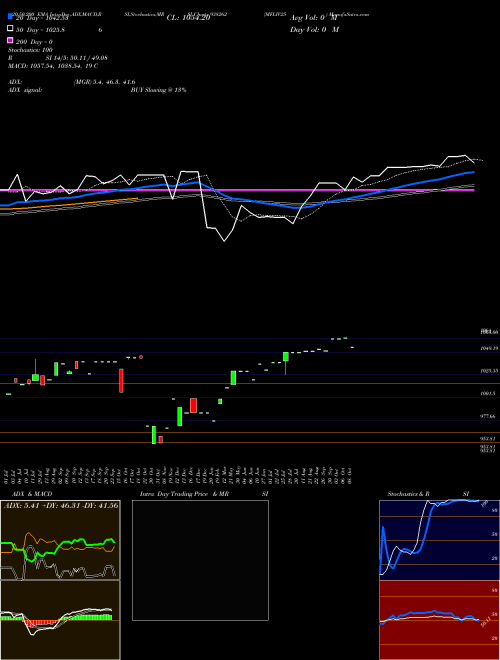The image size is (500, 660).
Task: Click the magenta 200-day horizontal line
Action: pos(237,190)
